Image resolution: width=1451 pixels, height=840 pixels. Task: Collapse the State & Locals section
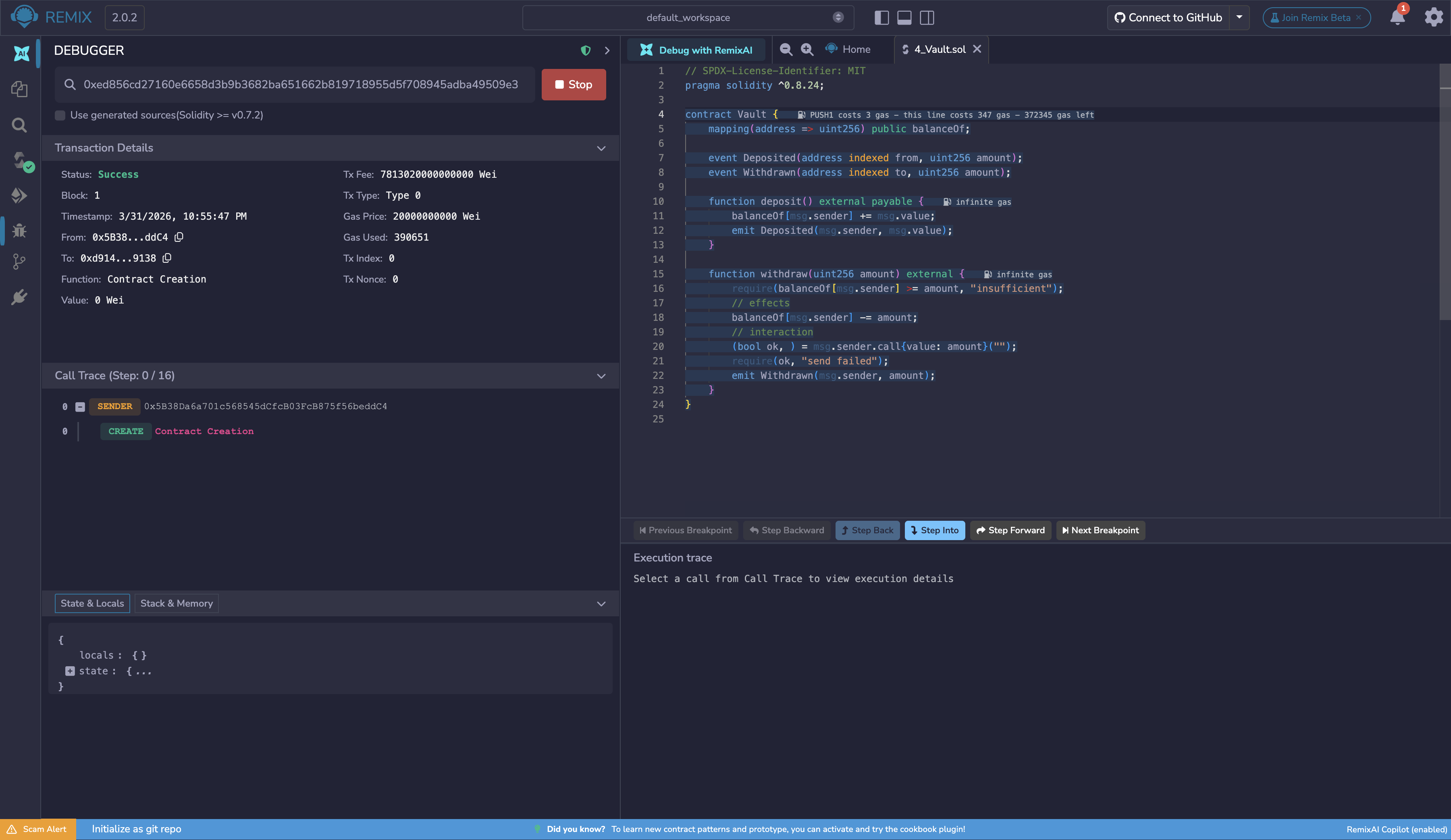tap(601, 604)
